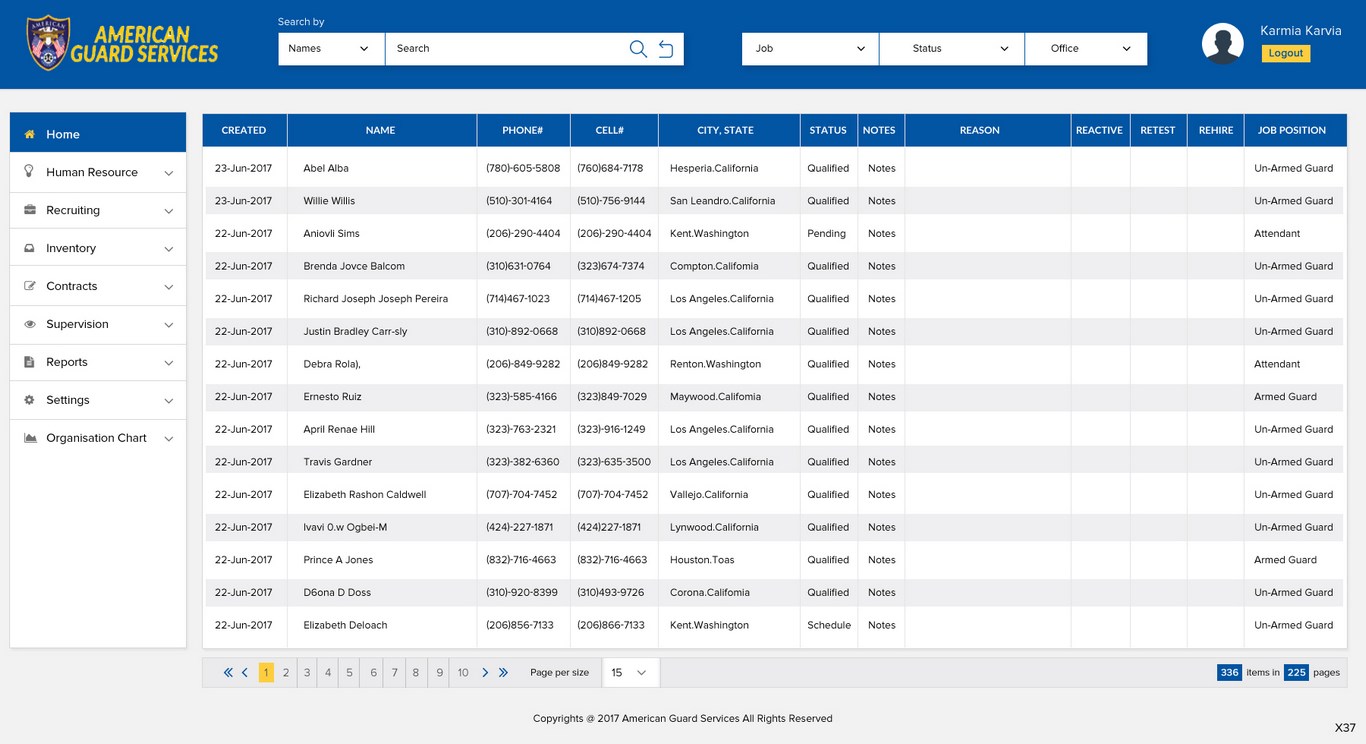Open the Status filter dropdown
Viewport: 1366px width, 744px height.
click(951, 49)
